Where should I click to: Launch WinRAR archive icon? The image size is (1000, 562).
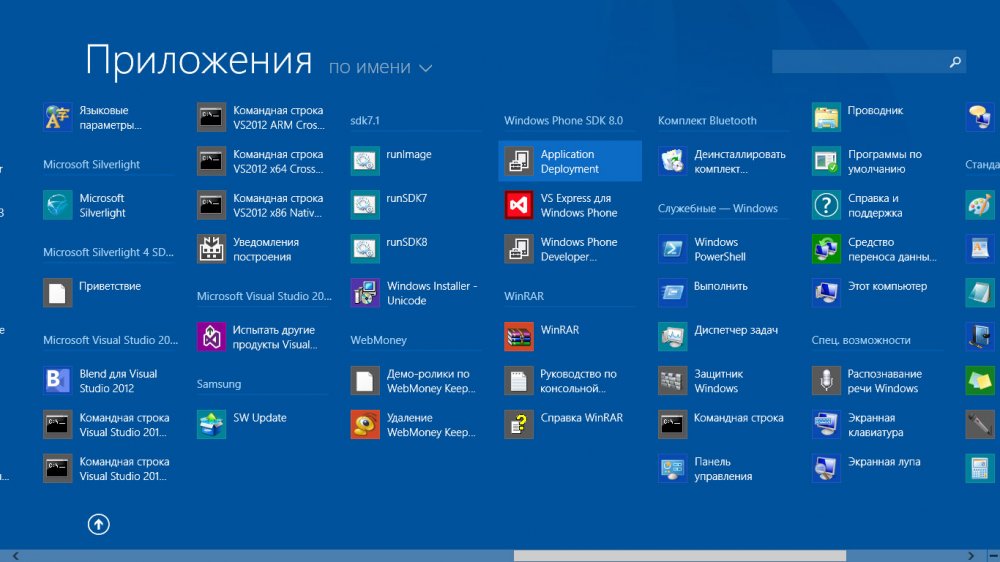click(x=518, y=337)
